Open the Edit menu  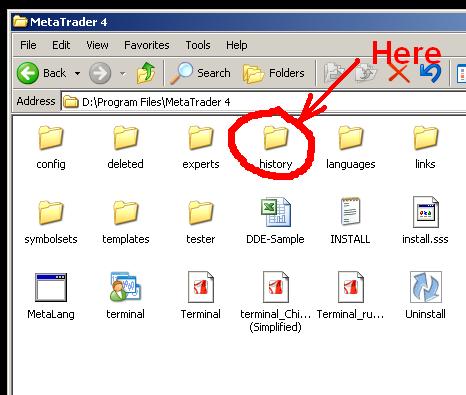coord(61,45)
